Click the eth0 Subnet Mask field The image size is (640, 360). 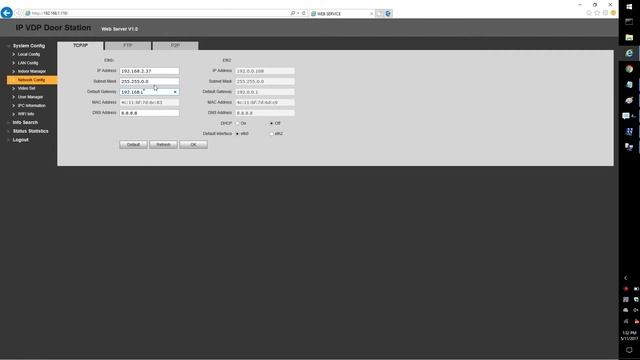click(149, 81)
